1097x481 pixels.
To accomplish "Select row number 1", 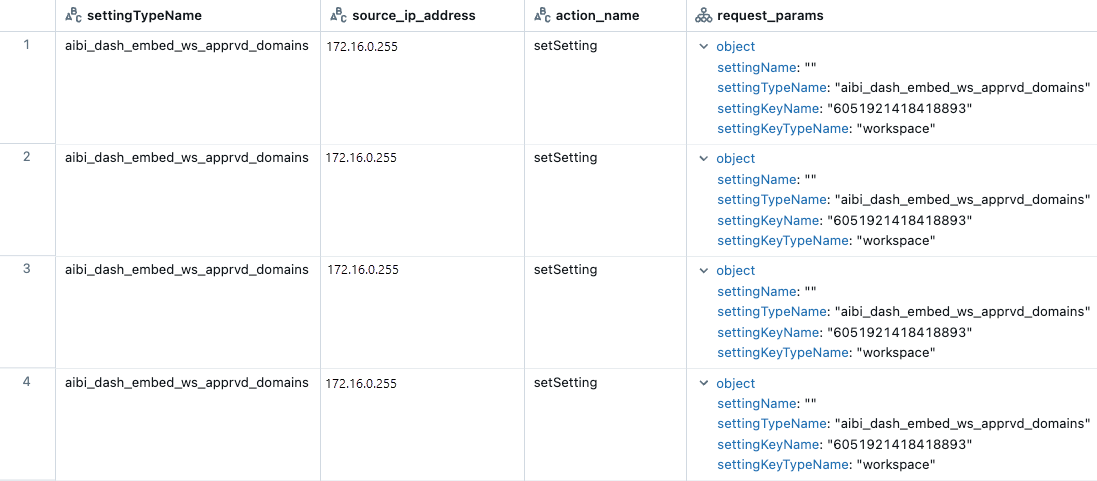I will 27,45.
